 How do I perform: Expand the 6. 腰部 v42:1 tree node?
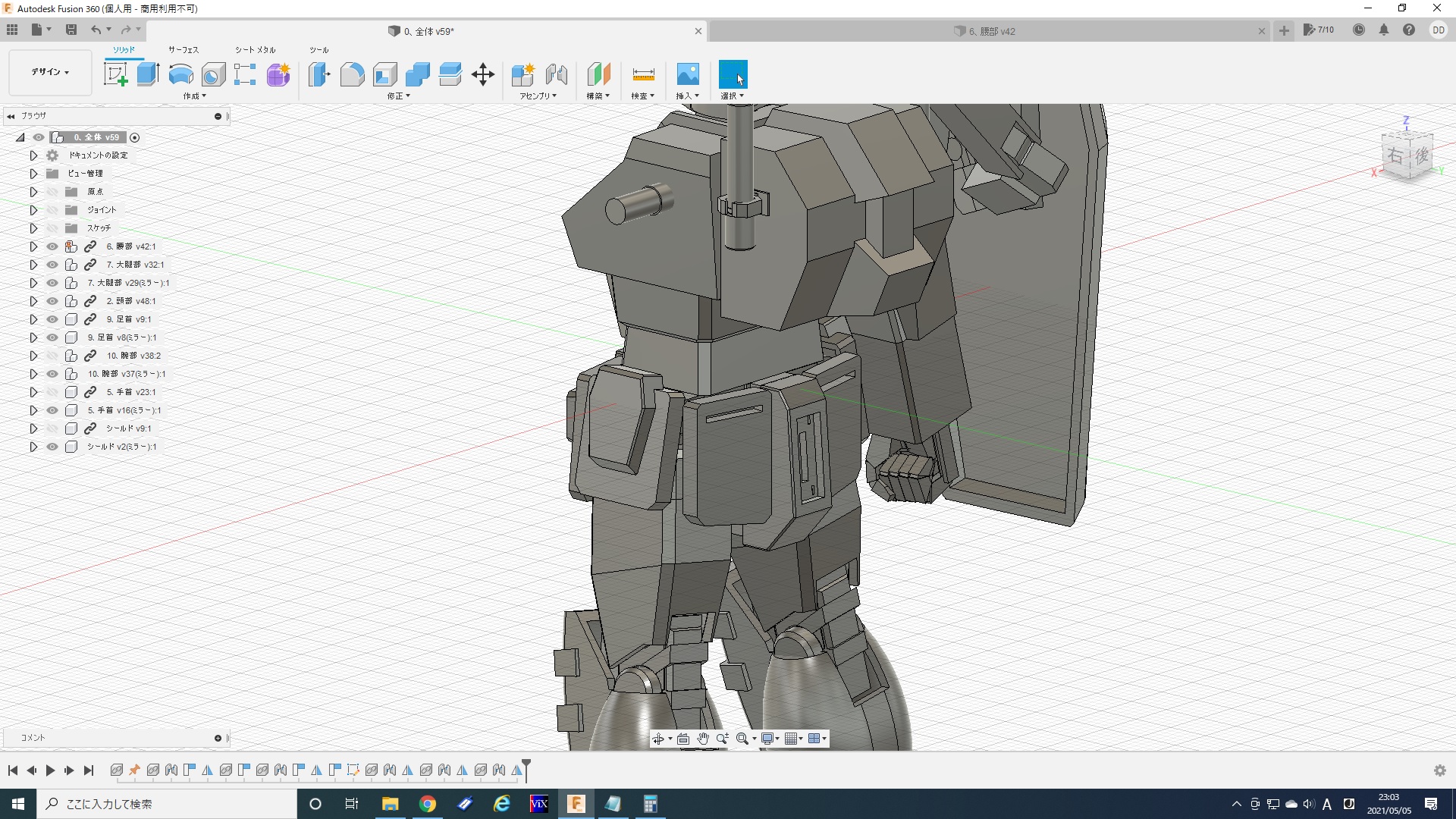[x=33, y=246]
